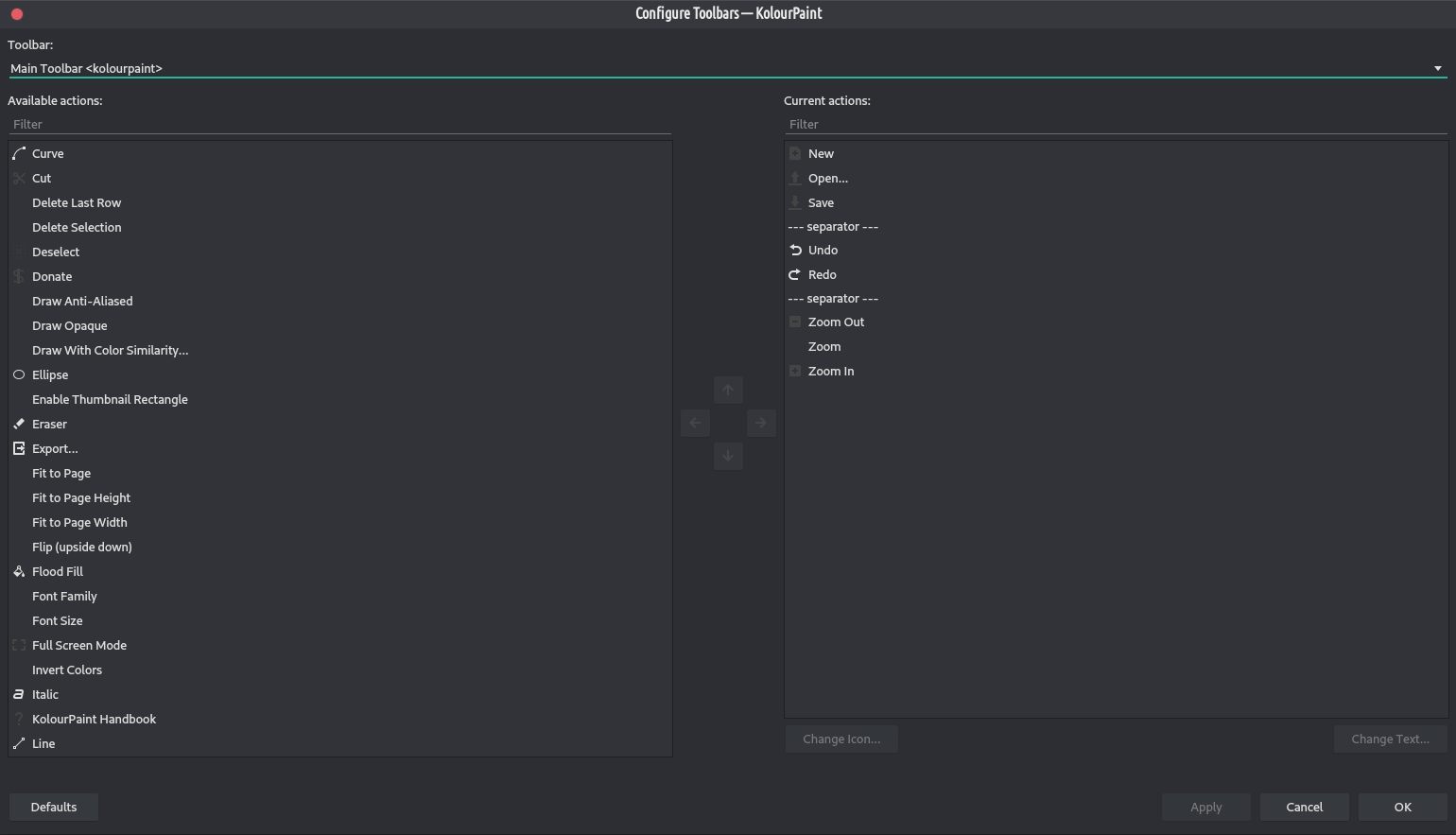The image size is (1456, 835).
Task: Select the Redo icon in current actions
Action: point(795,274)
